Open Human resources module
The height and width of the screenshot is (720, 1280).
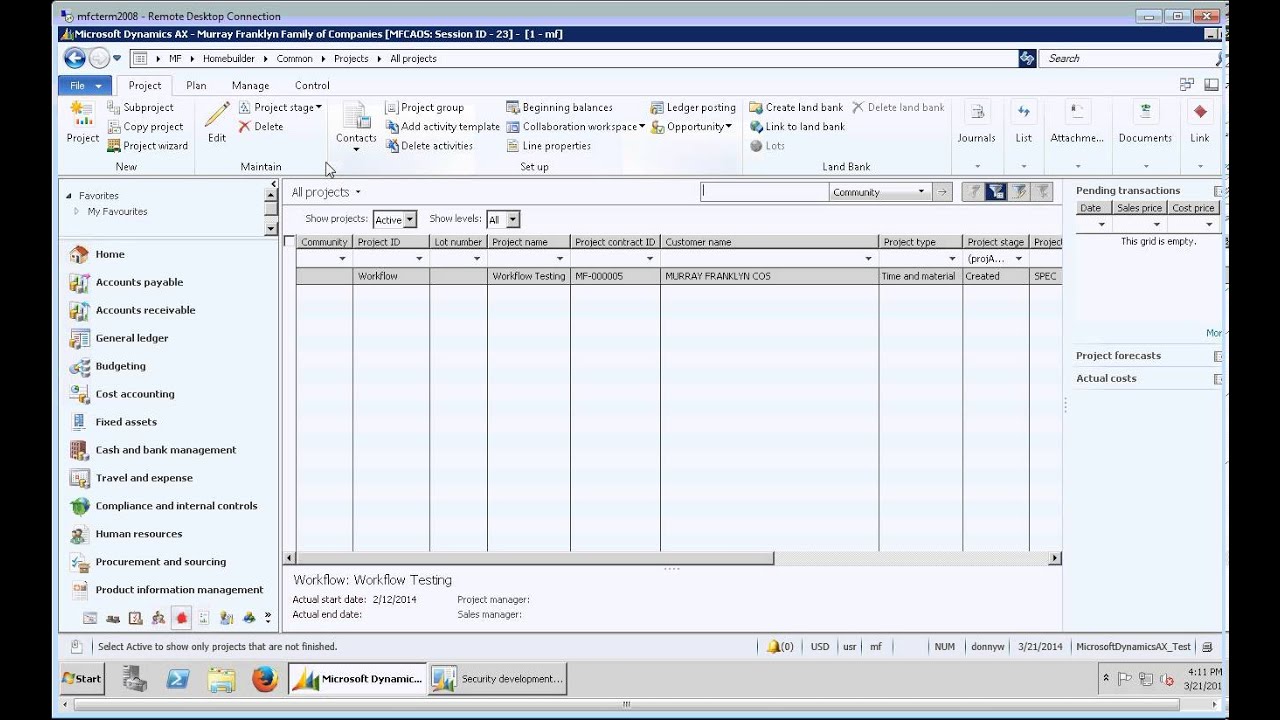[x=139, y=534]
